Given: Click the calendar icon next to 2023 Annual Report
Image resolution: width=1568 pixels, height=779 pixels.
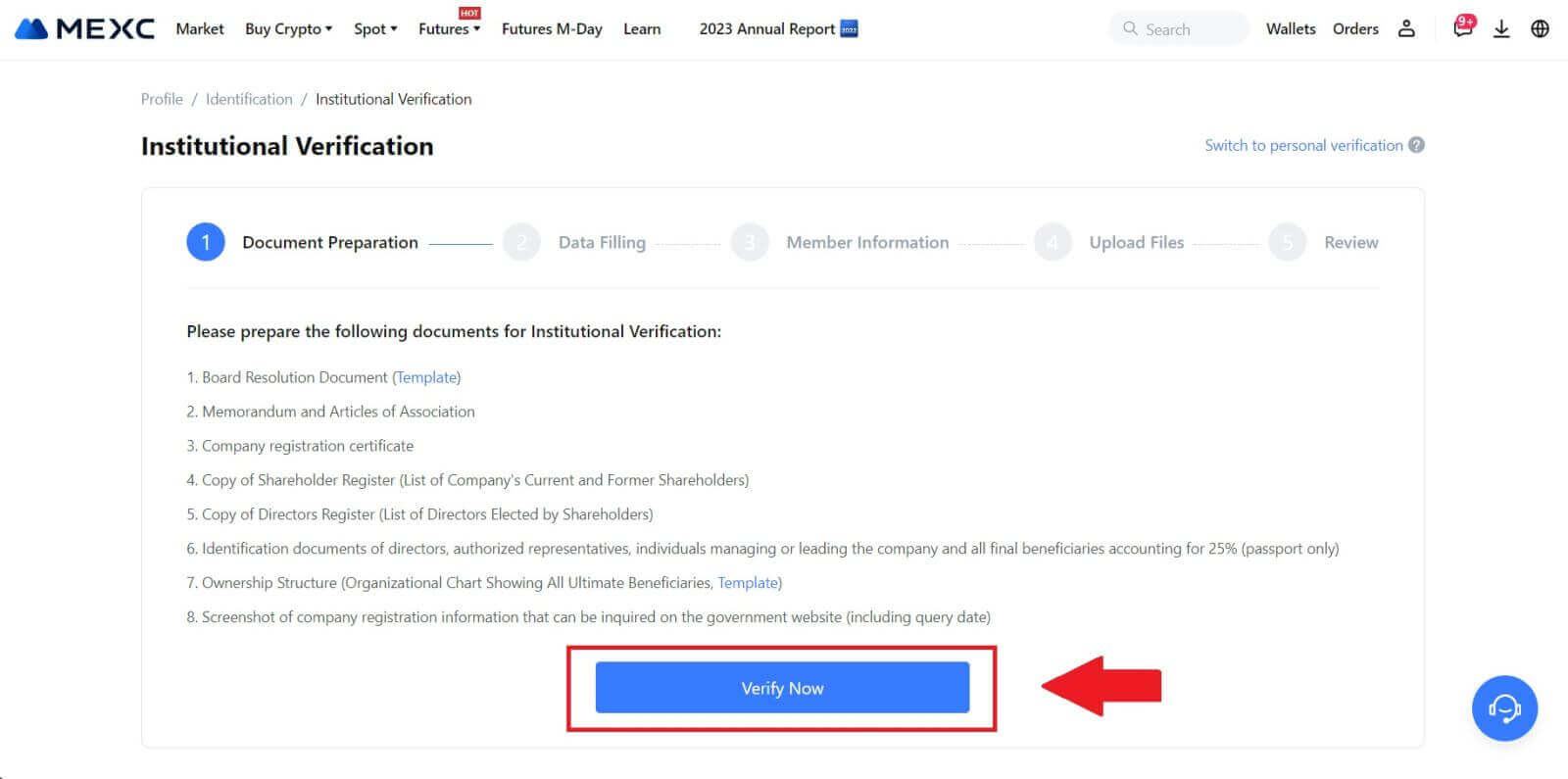Looking at the screenshot, I should click(849, 28).
